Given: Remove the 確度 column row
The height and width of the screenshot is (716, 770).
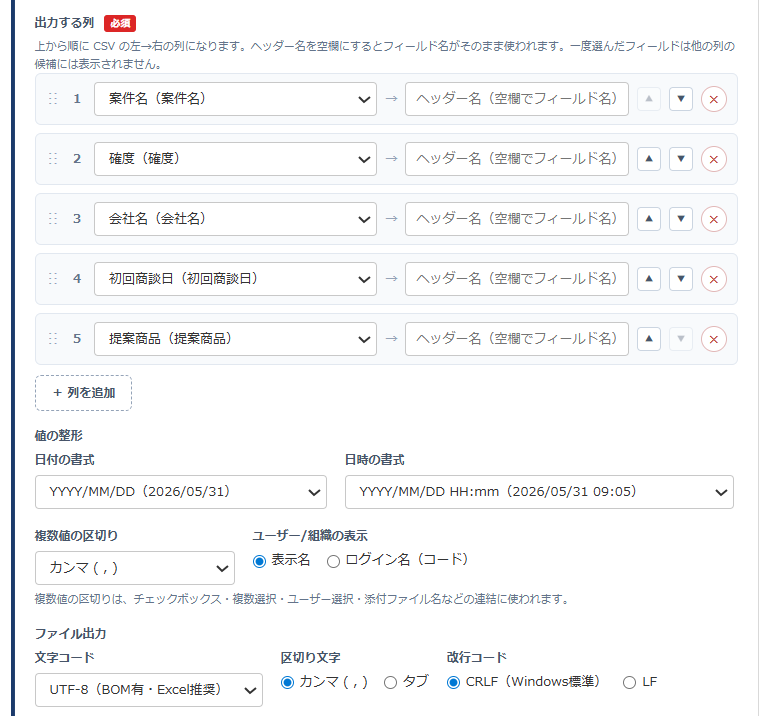Looking at the screenshot, I should click(x=714, y=159).
